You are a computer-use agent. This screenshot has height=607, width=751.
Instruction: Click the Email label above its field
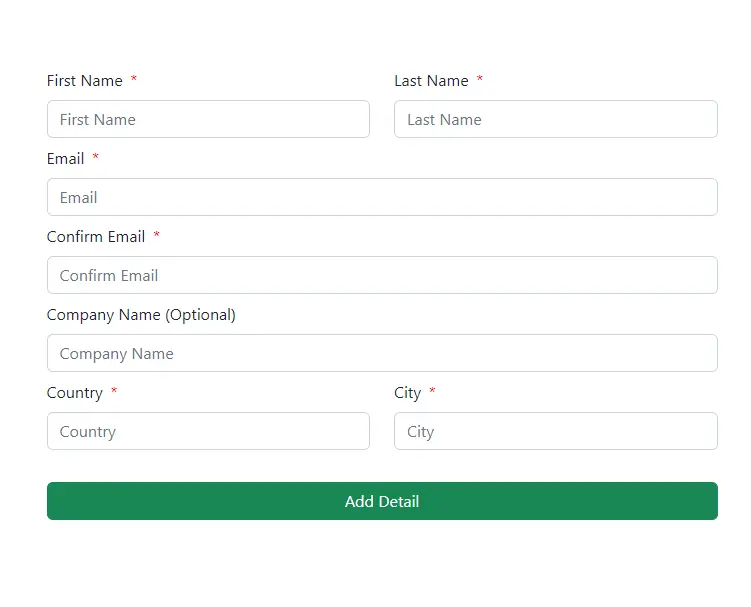click(66, 159)
